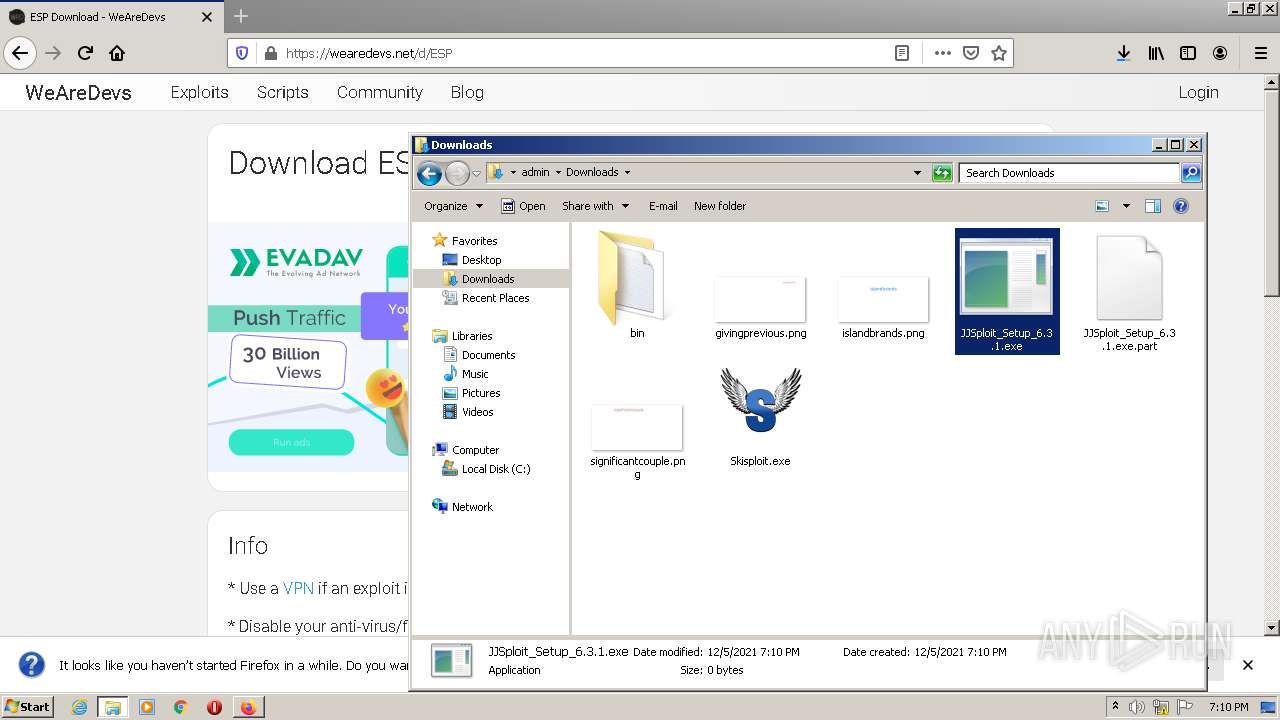Open Internet Explorer from taskbar
Screen dimensions: 1280x720
79,707
